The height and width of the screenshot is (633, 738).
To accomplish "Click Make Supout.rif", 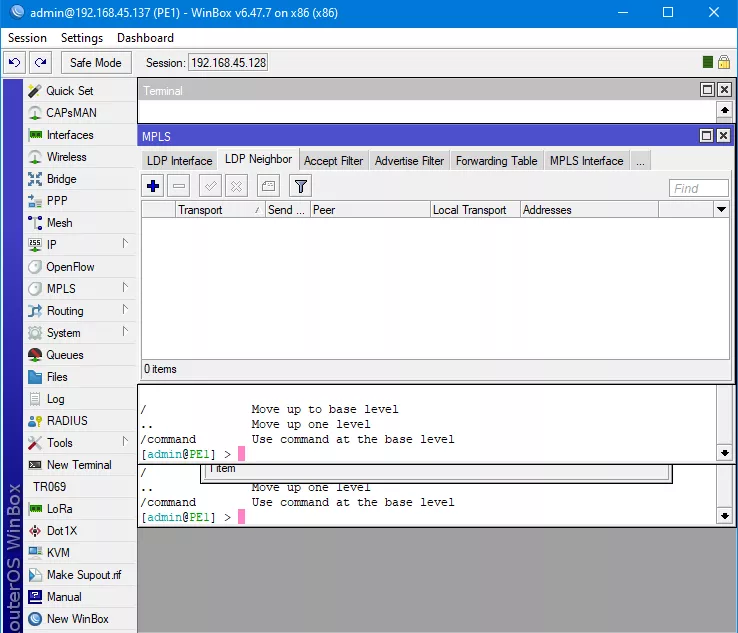I will pos(79,575).
